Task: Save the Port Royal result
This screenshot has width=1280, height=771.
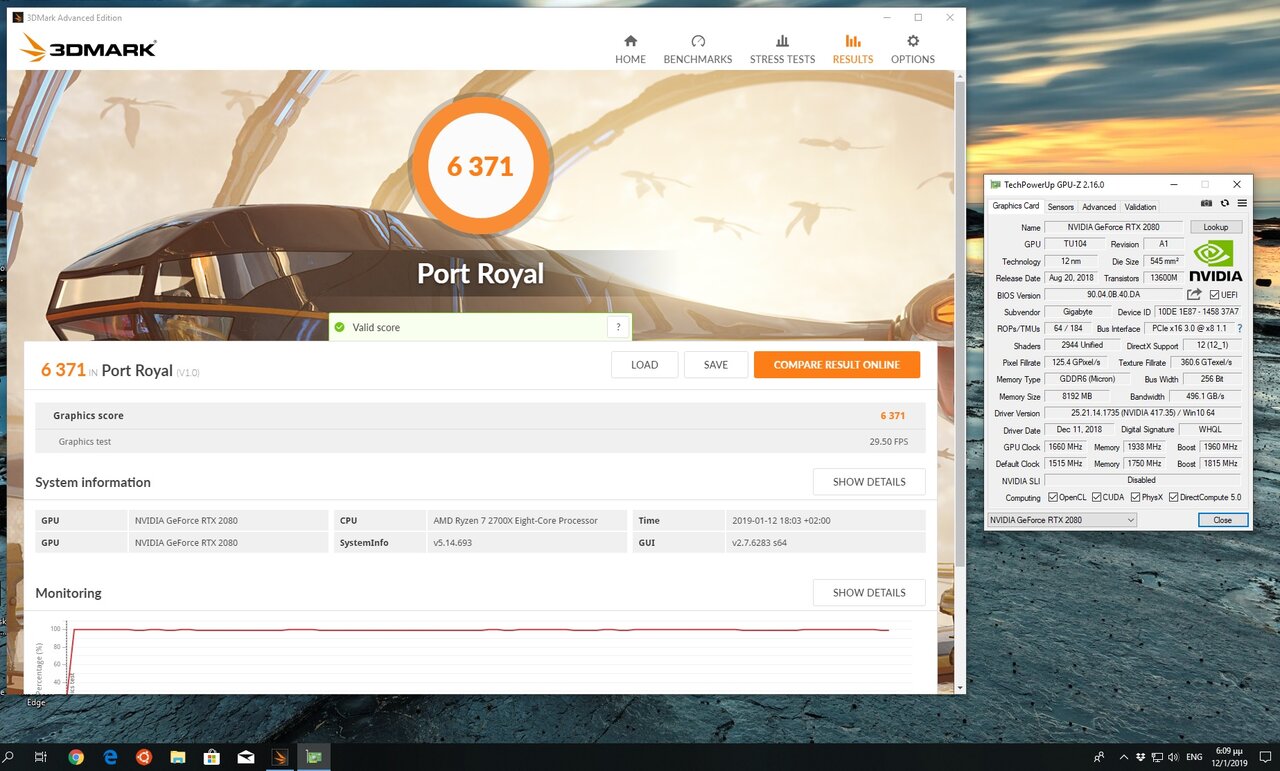Action: [x=716, y=365]
